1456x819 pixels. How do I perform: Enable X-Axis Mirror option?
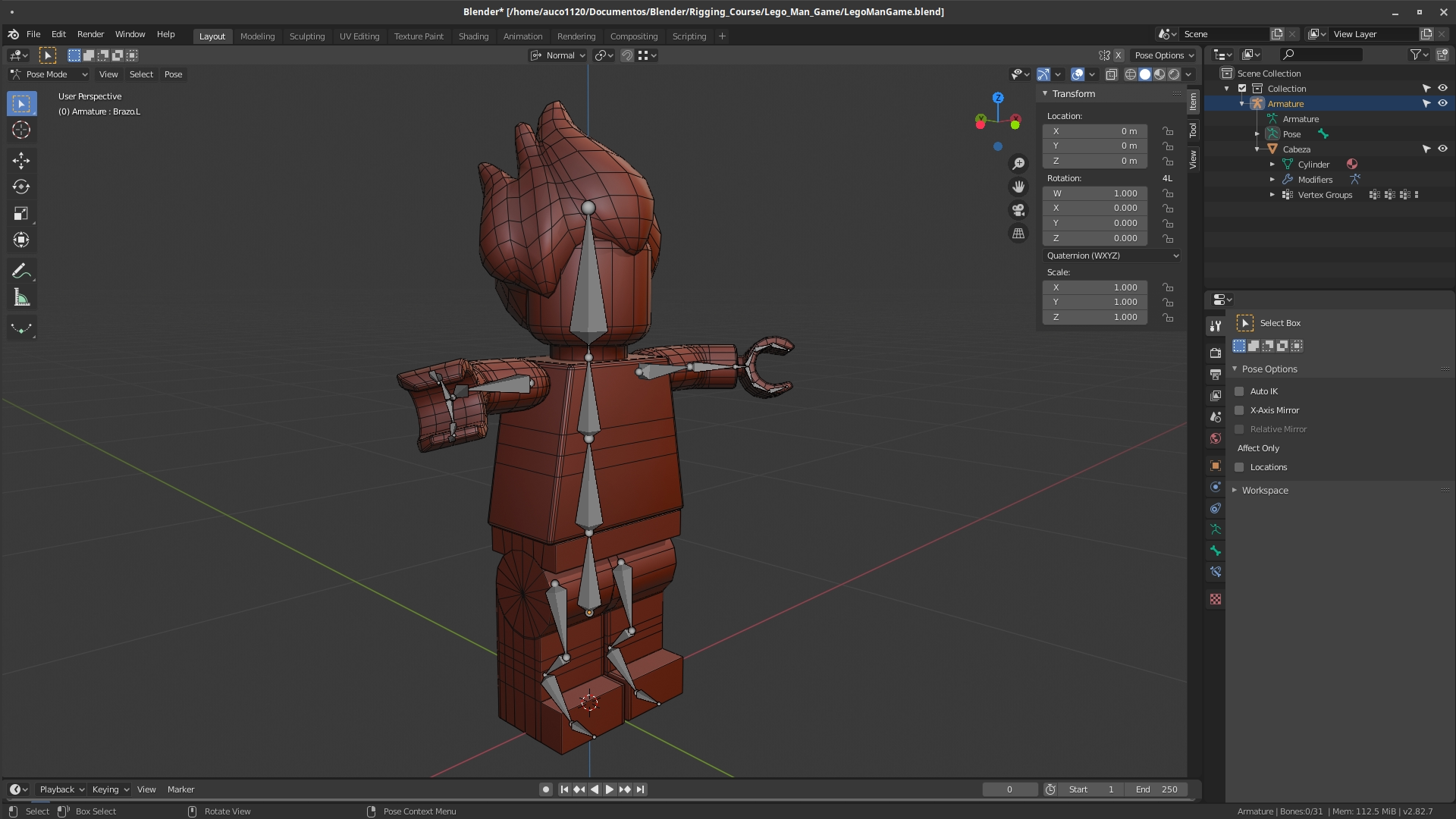(1239, 410)
